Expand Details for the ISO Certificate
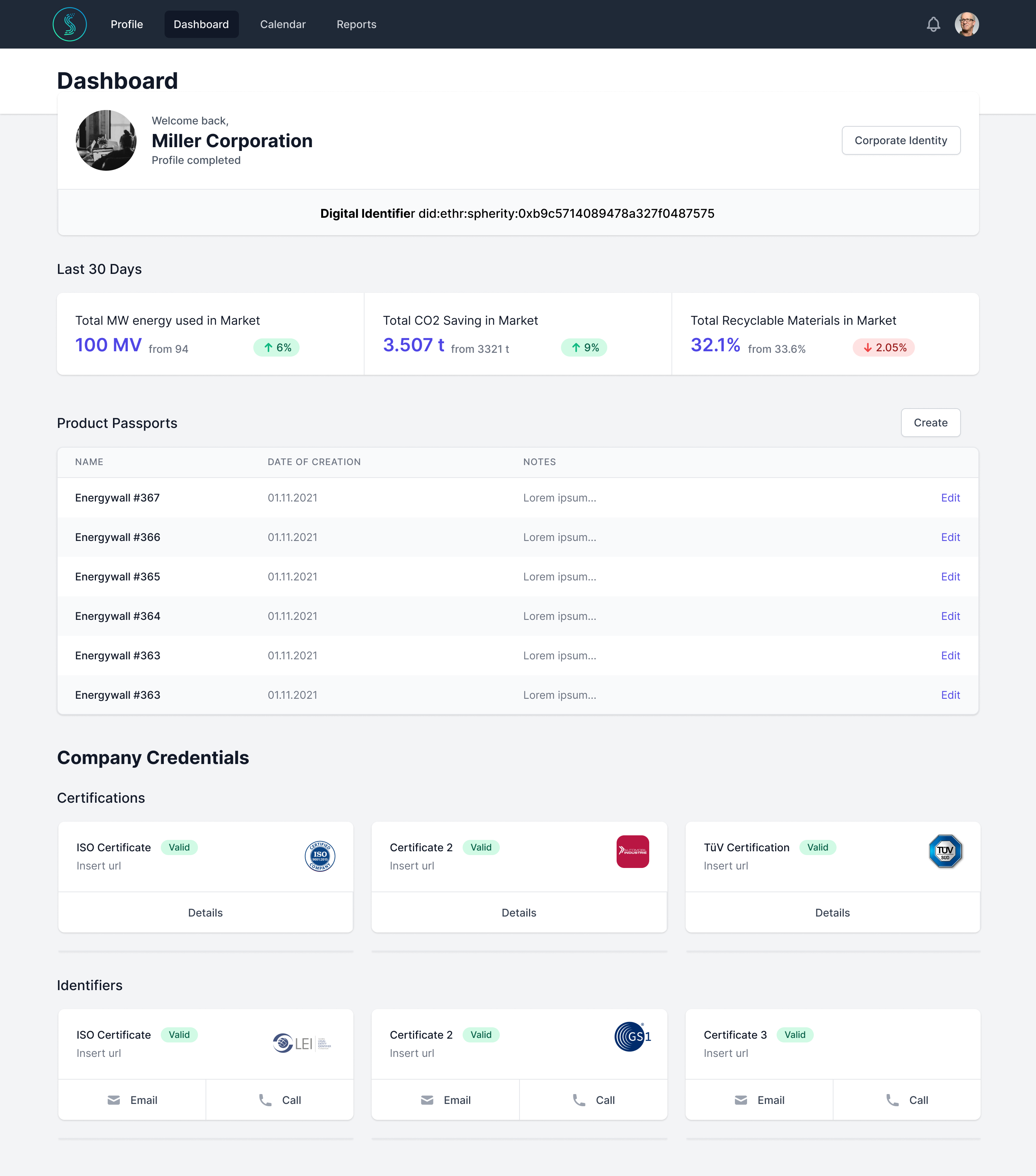 206,912
